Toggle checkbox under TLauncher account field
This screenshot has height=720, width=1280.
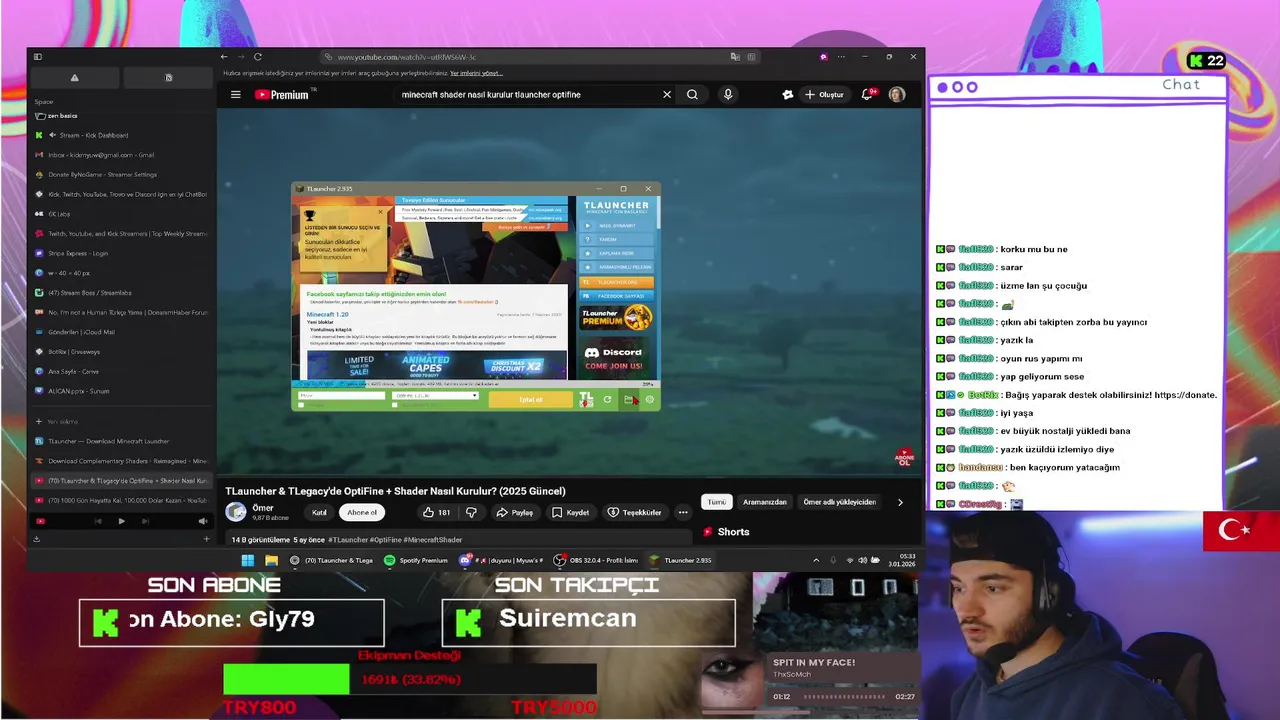(301, 405)
